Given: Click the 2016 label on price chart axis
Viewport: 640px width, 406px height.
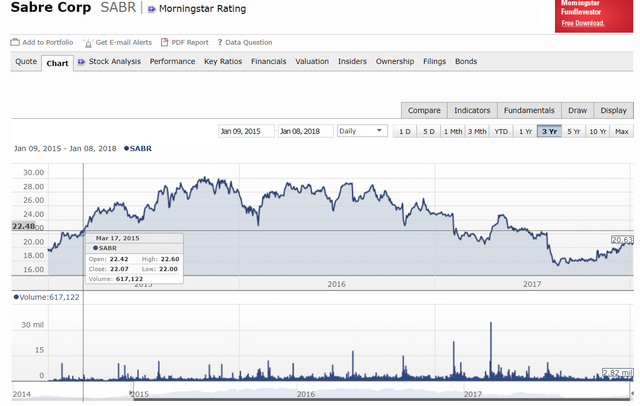Looking at the screenshot, I should (336, 284).
